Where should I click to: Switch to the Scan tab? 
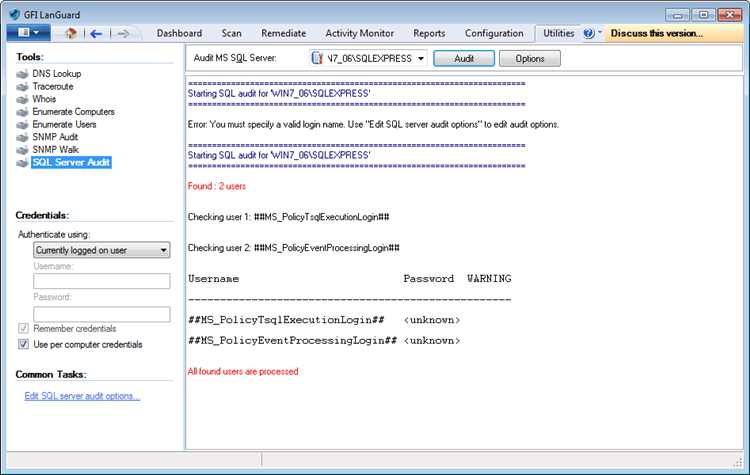tap(232, 33)
